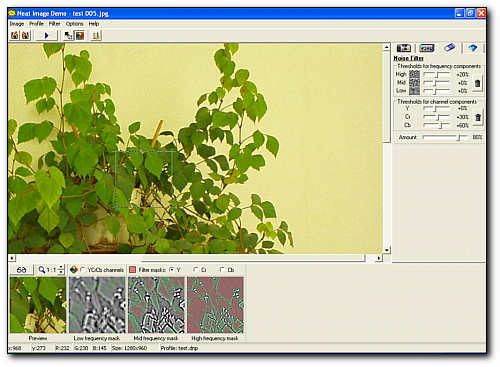Click the blue arrow icon in right panel
The width and height of the screenshot is (500, 367).
coord(473,48)
